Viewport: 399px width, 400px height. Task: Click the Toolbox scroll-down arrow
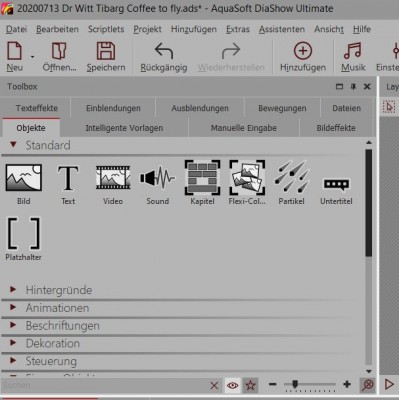pyautogui.click(x=369, y=371)
